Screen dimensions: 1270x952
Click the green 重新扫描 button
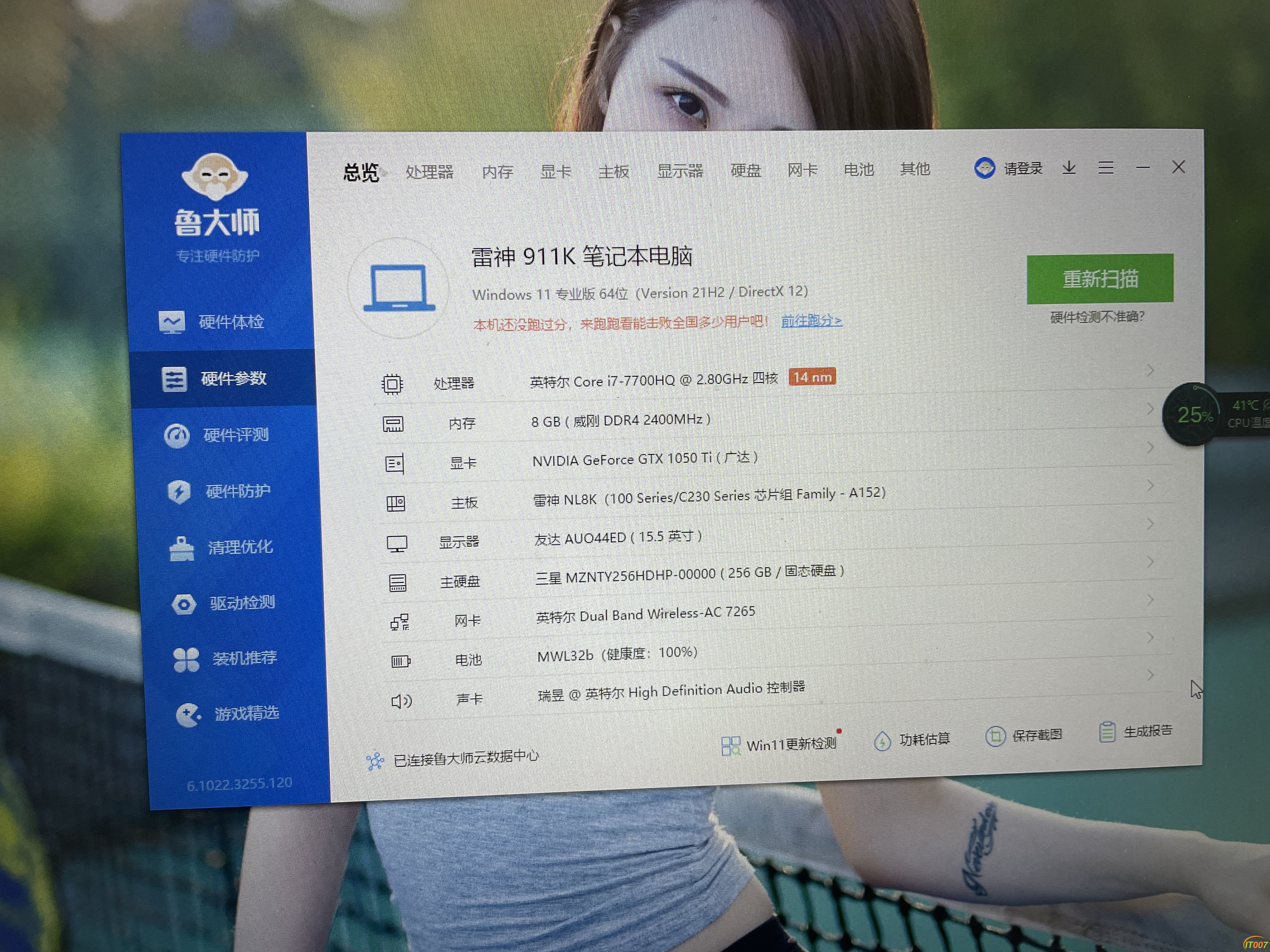1100,279
